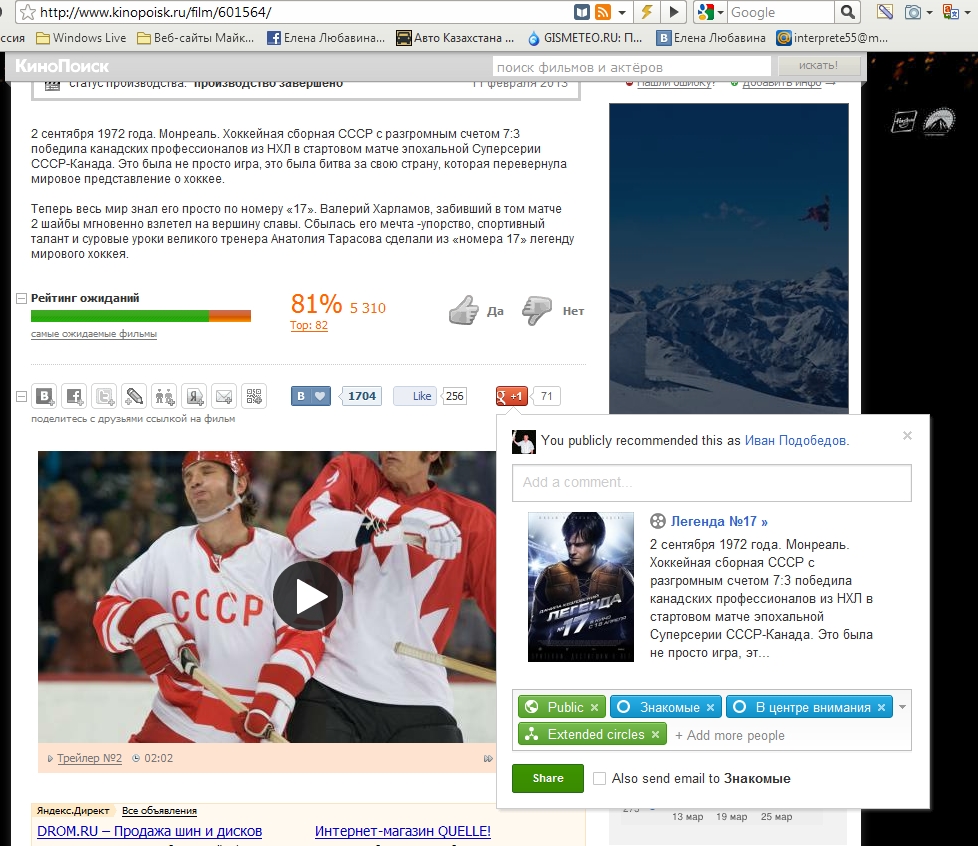The image size is (978, 846).
Task: Click the искать! button
Action: pyautogui.click(x=818, y=66)
